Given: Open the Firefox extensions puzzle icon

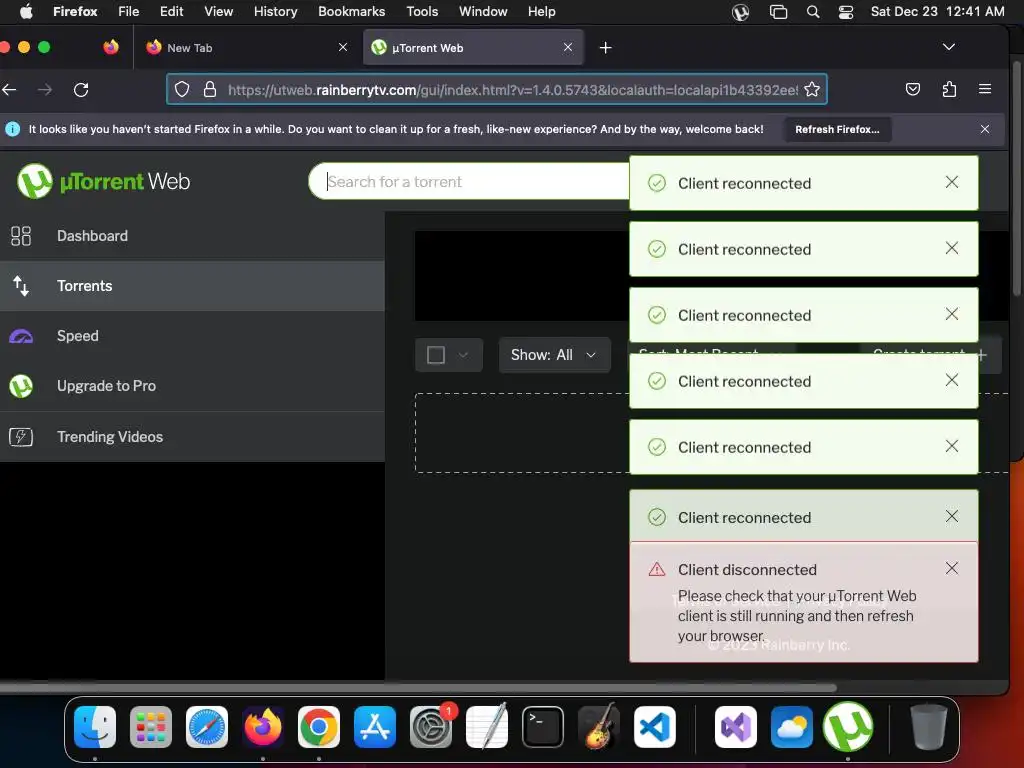Looking at the screenshot, I should coord(949,89).
